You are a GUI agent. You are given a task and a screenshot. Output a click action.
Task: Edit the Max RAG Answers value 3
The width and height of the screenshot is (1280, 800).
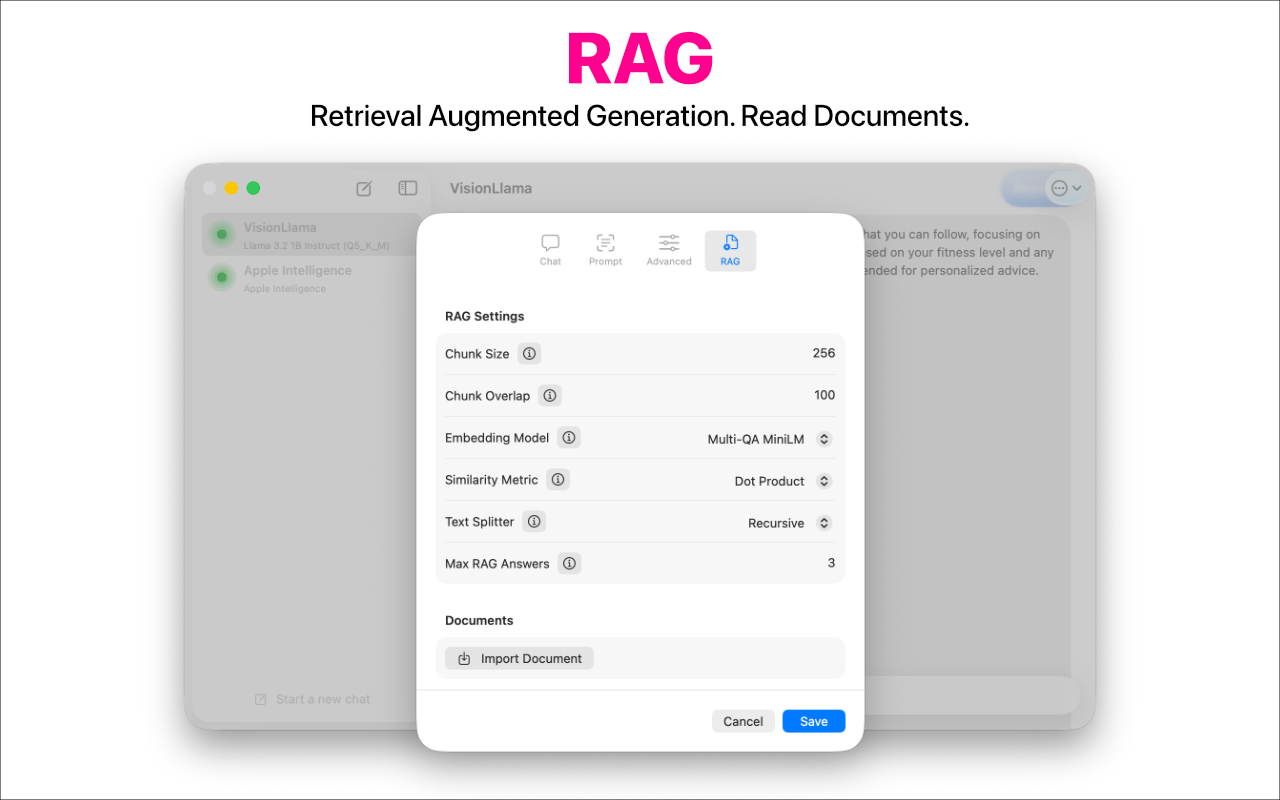pos(831,563)
